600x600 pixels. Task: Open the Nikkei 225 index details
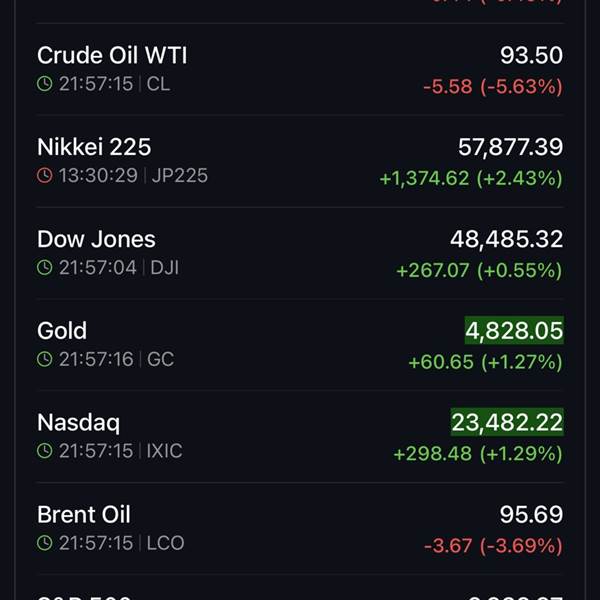coord(94,148)
